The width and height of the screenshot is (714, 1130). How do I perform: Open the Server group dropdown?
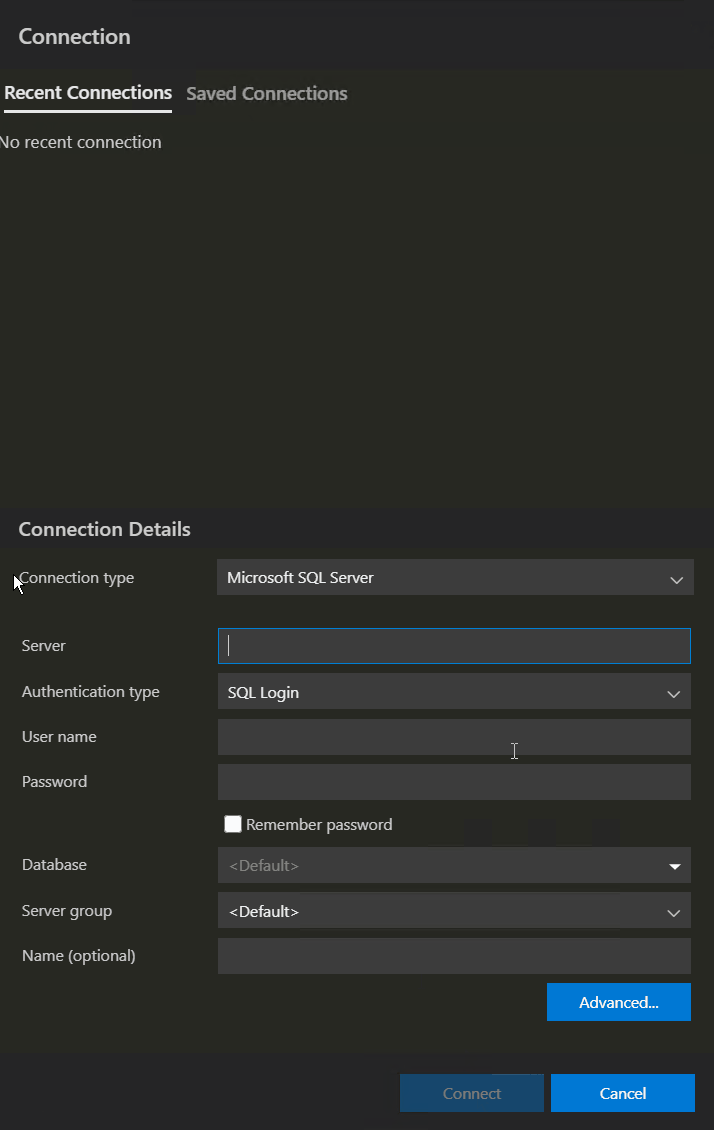(x=455, y=910)
